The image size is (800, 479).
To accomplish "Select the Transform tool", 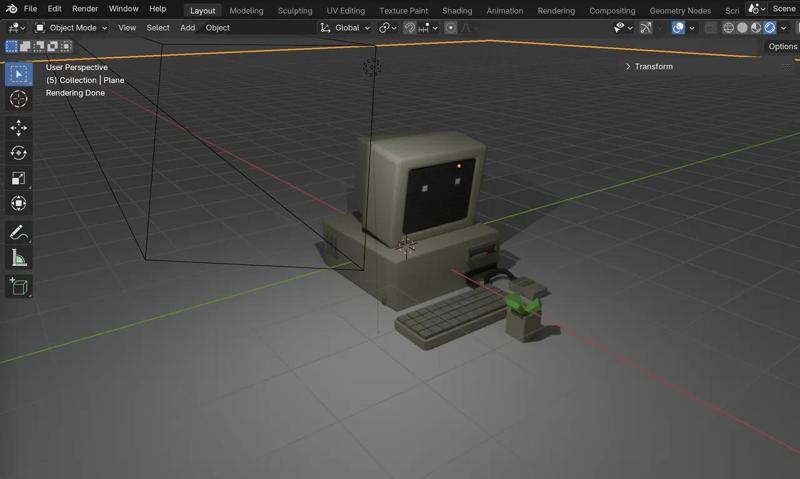I will pos(19,203).
